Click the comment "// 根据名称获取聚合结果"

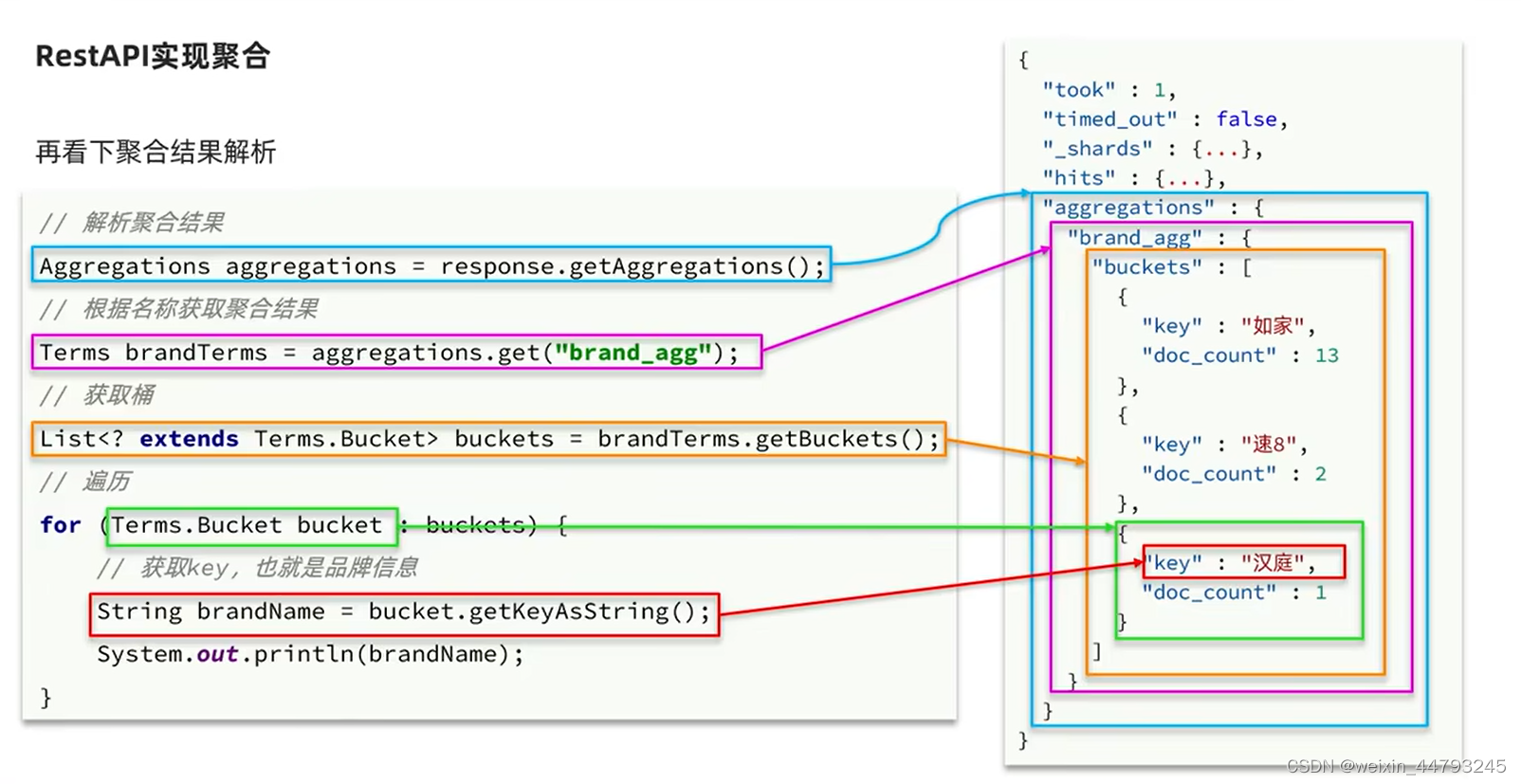click(x=178, y=309)
